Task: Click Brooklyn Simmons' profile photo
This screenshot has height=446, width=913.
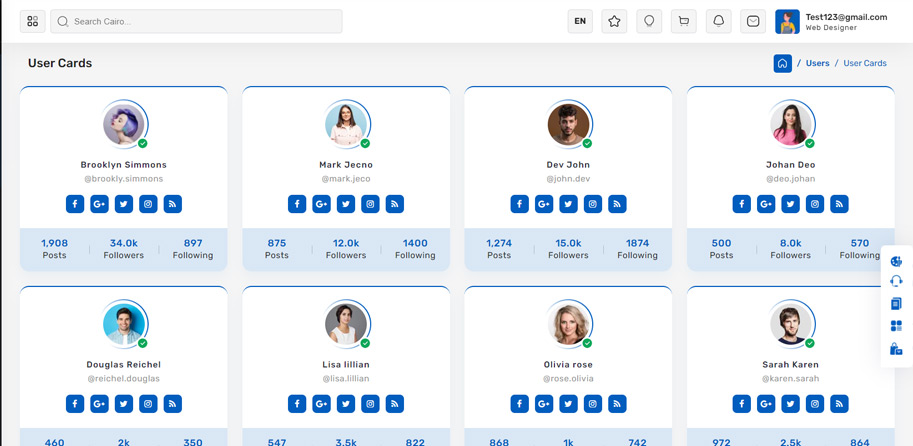Action: tap(124, 125)
